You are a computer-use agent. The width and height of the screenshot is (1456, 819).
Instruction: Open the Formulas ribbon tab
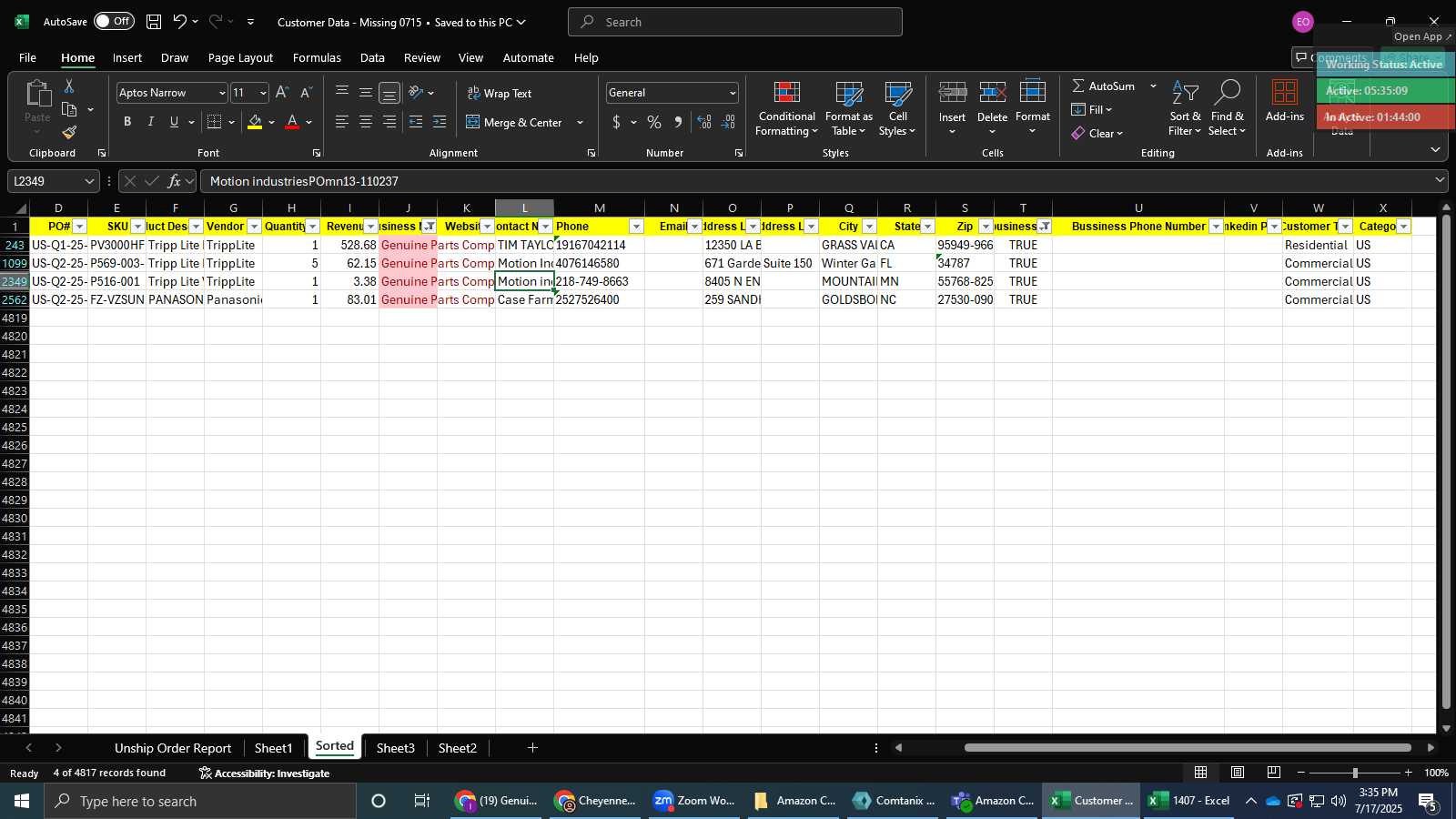pos(317,57)
